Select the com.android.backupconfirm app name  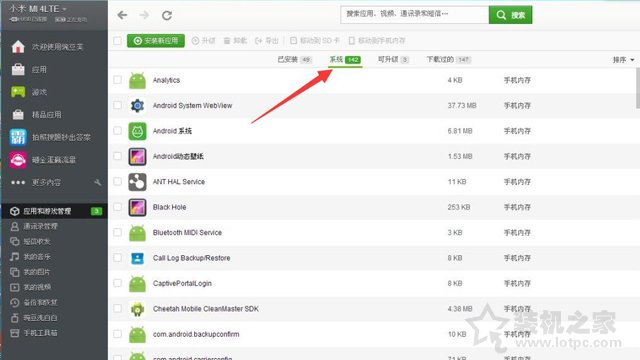pyautogui.click(x=196, y=334)
